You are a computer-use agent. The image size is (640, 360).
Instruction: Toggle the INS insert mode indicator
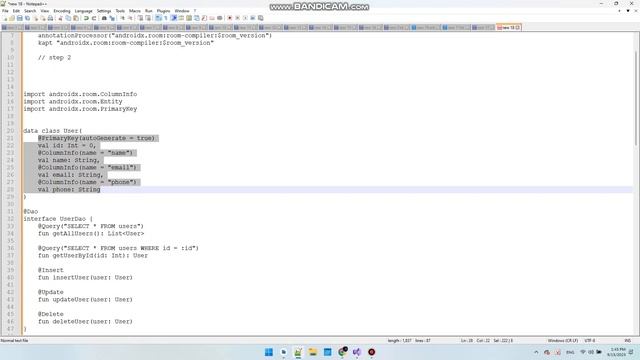627,340
